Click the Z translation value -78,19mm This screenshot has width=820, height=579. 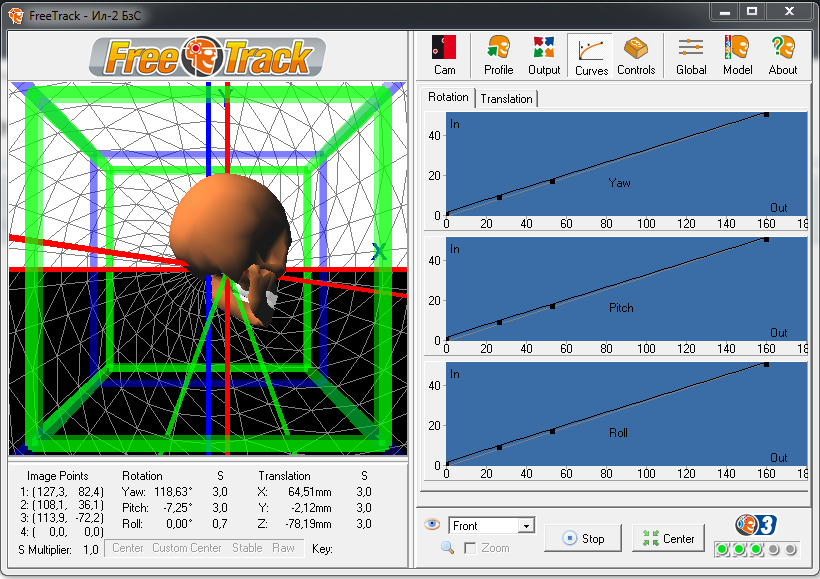point(308,524)
